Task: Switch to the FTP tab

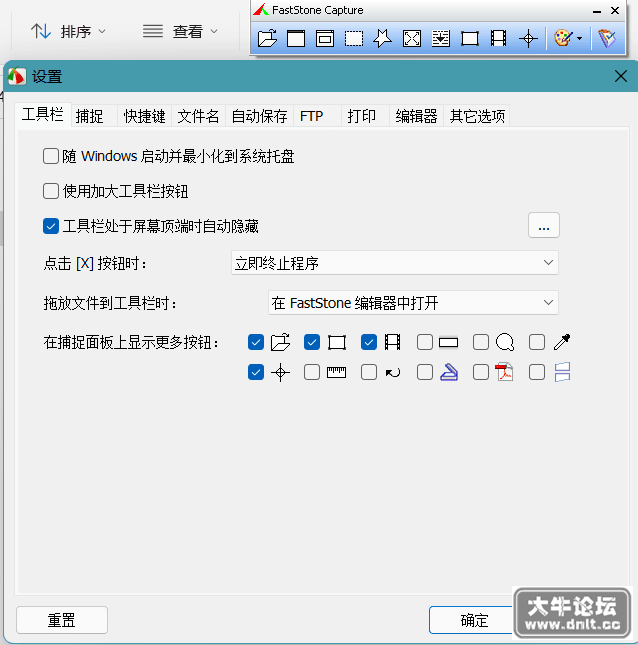Action: coord(311,116)
